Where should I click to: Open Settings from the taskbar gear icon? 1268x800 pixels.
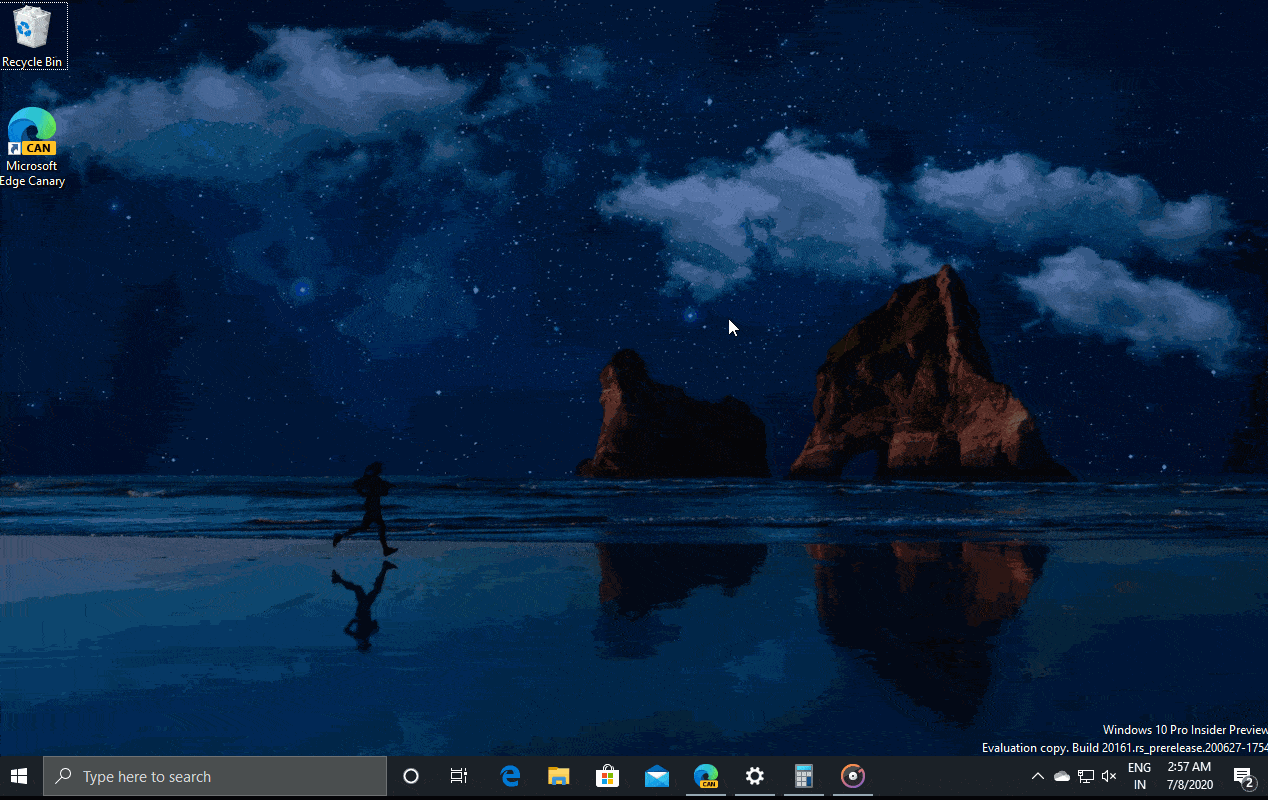tap(754, 776)
